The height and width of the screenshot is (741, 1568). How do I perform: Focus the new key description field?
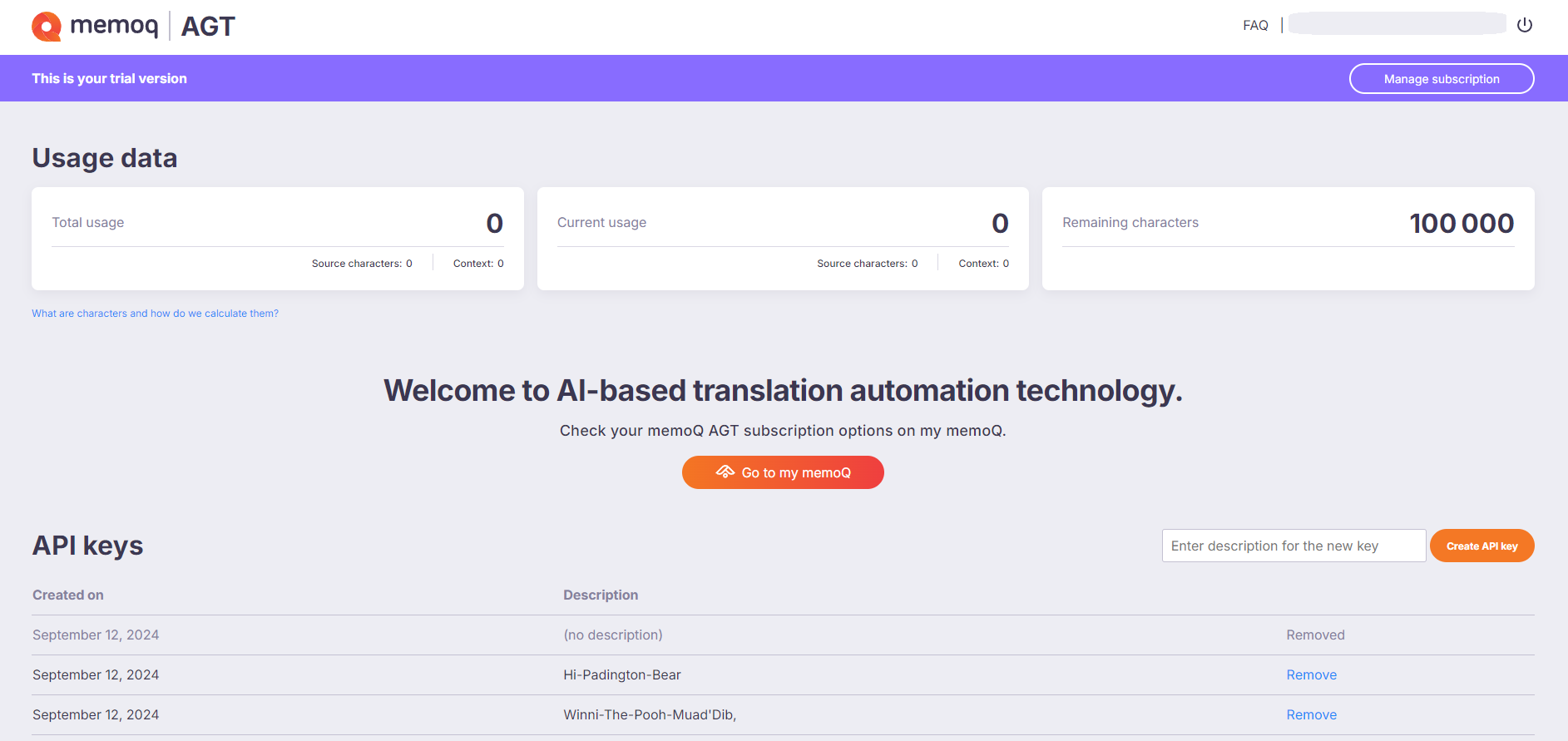tap(1293, 546)
